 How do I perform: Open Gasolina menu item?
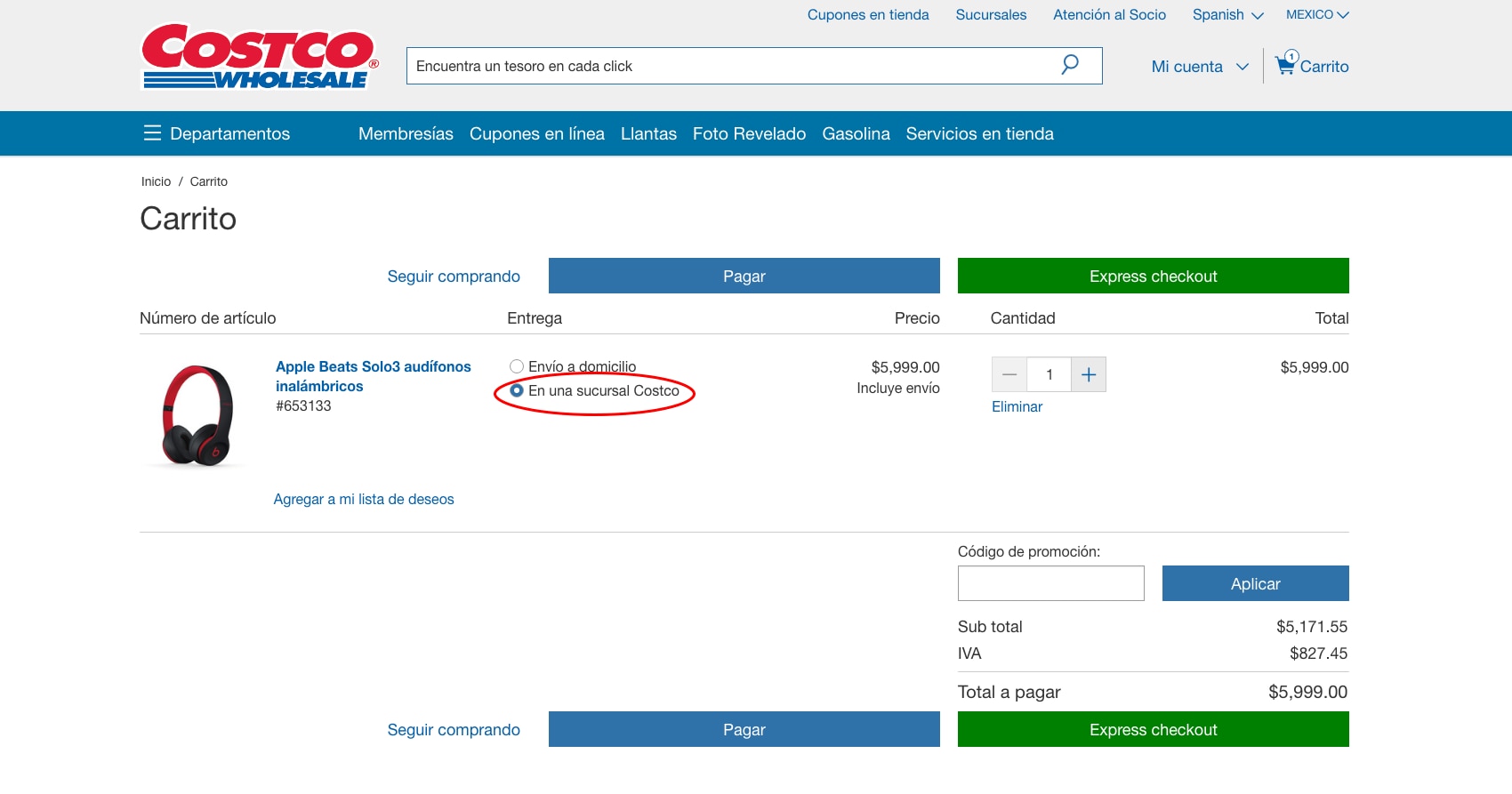[856, 133]
